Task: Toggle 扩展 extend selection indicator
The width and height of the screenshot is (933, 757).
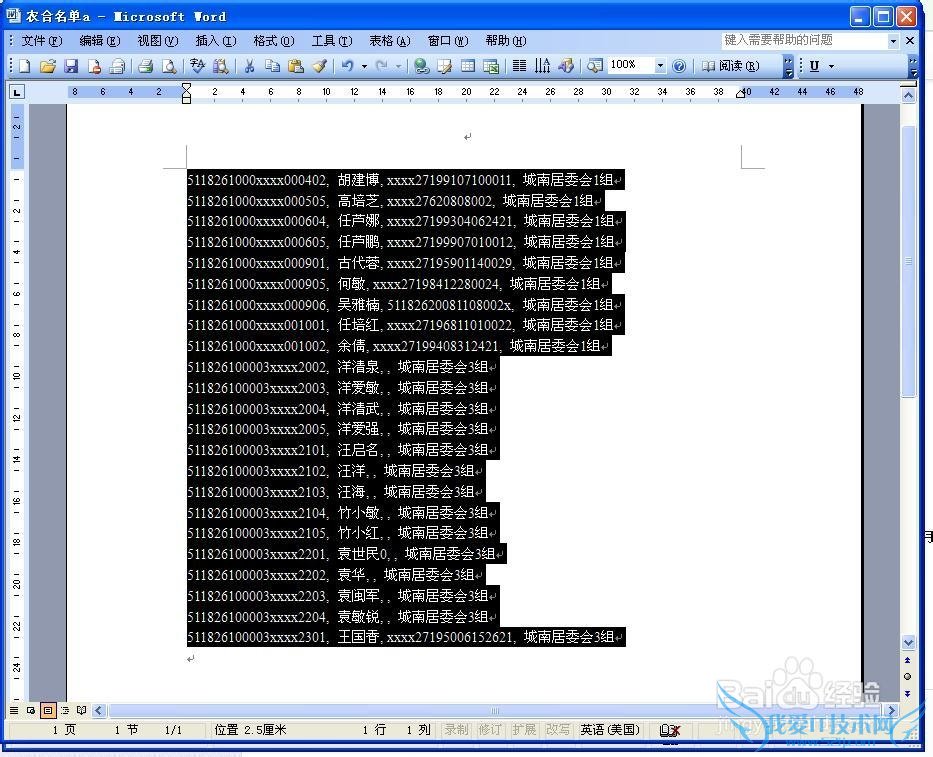Action: click(x=524, y=730)
